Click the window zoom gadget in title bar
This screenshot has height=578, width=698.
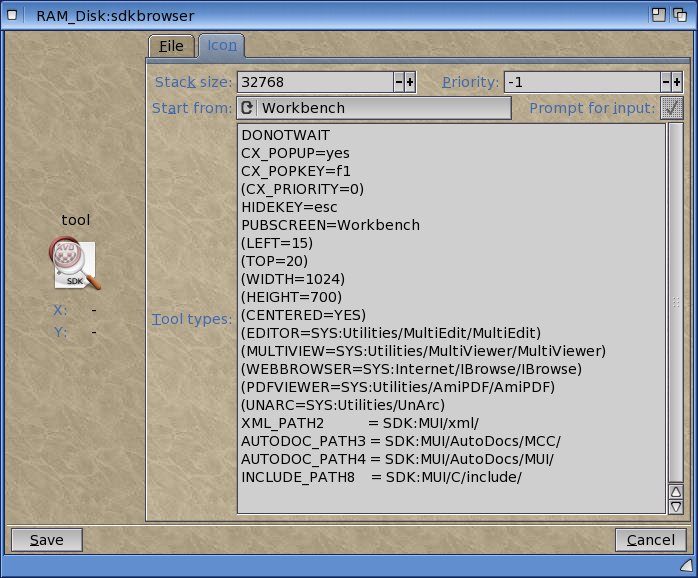(x=659, y=15)
